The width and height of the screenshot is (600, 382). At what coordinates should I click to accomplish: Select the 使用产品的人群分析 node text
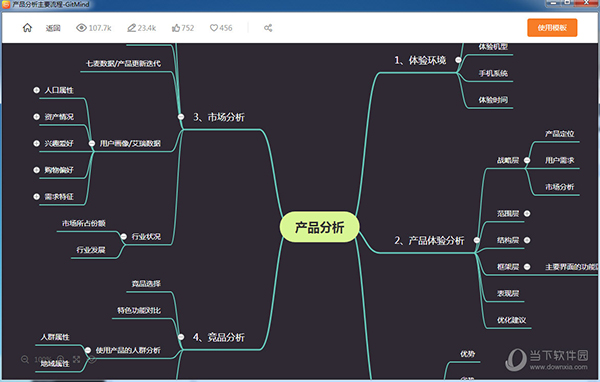click(128, 350)
